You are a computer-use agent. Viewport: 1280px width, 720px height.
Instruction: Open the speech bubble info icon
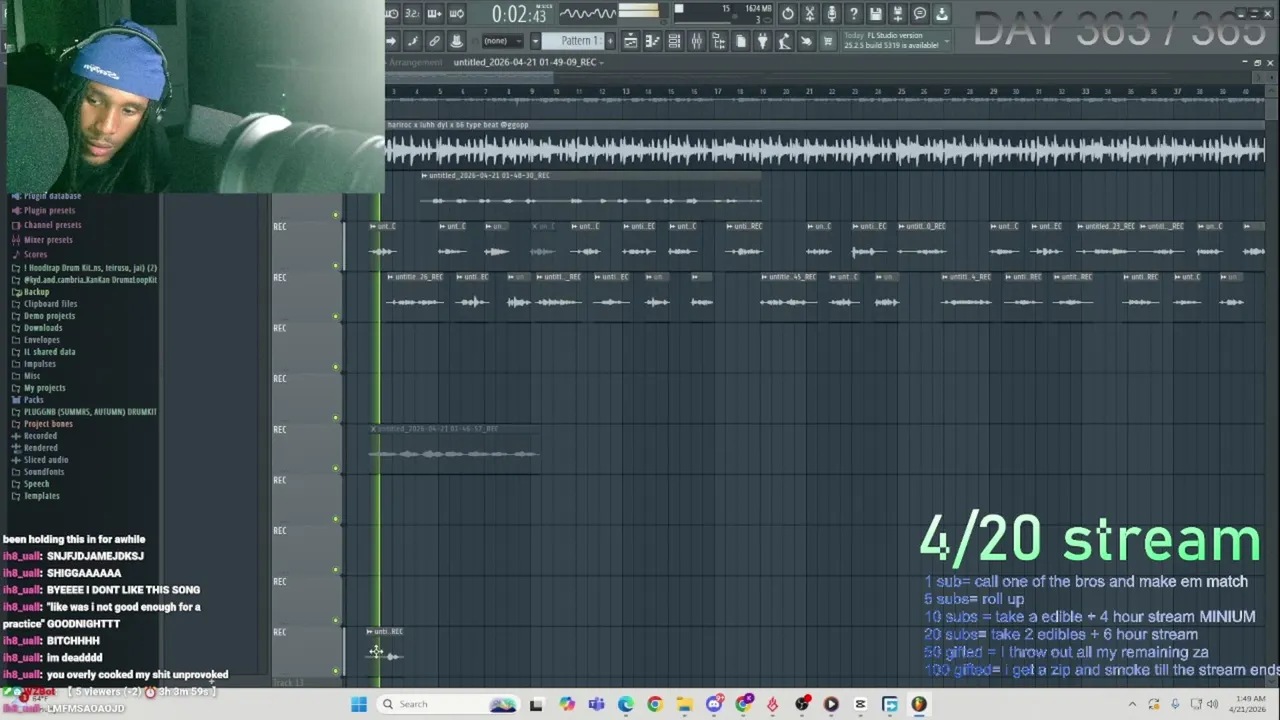point(920,14)
